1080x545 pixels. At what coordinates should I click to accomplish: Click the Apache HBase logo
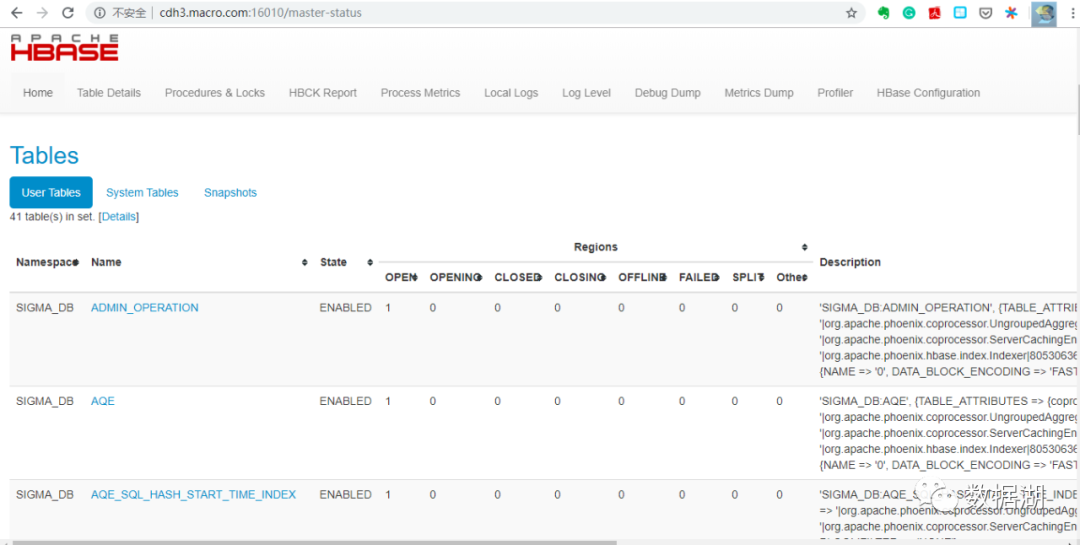64,48
